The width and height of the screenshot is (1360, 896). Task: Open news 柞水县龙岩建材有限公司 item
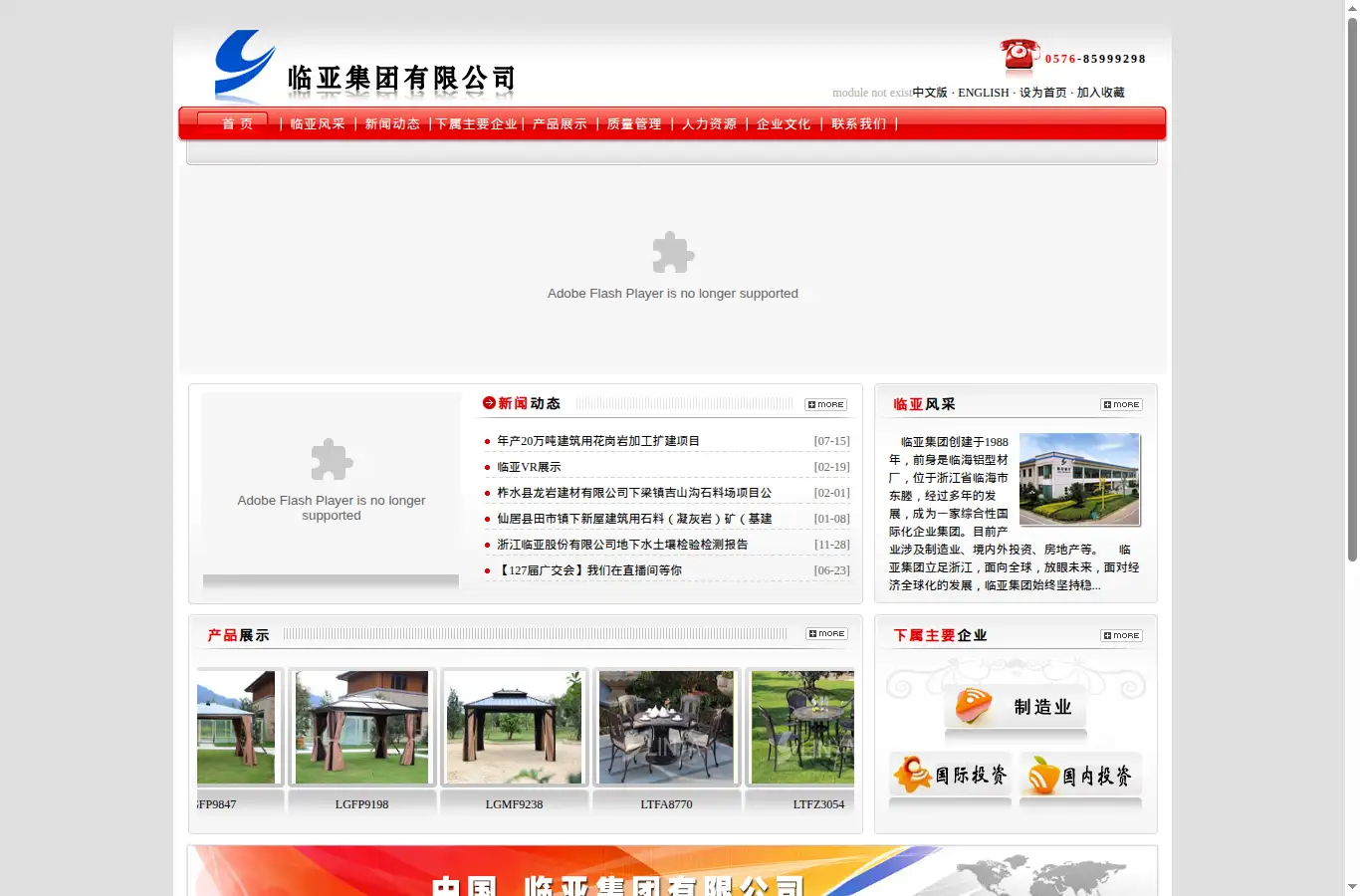(634, 493)
